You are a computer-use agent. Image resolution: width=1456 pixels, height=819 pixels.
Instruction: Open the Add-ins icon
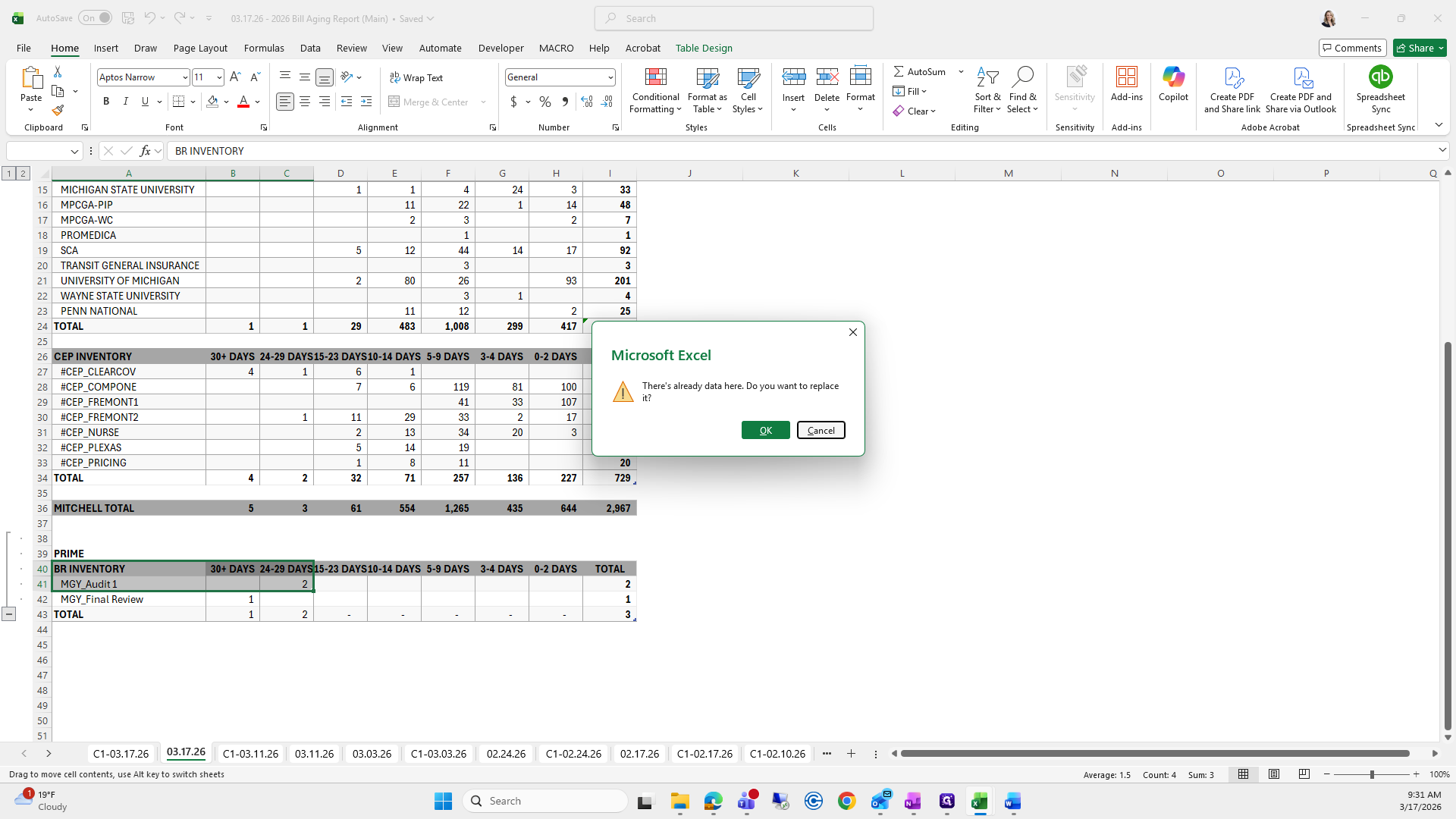pos(1126,77)
